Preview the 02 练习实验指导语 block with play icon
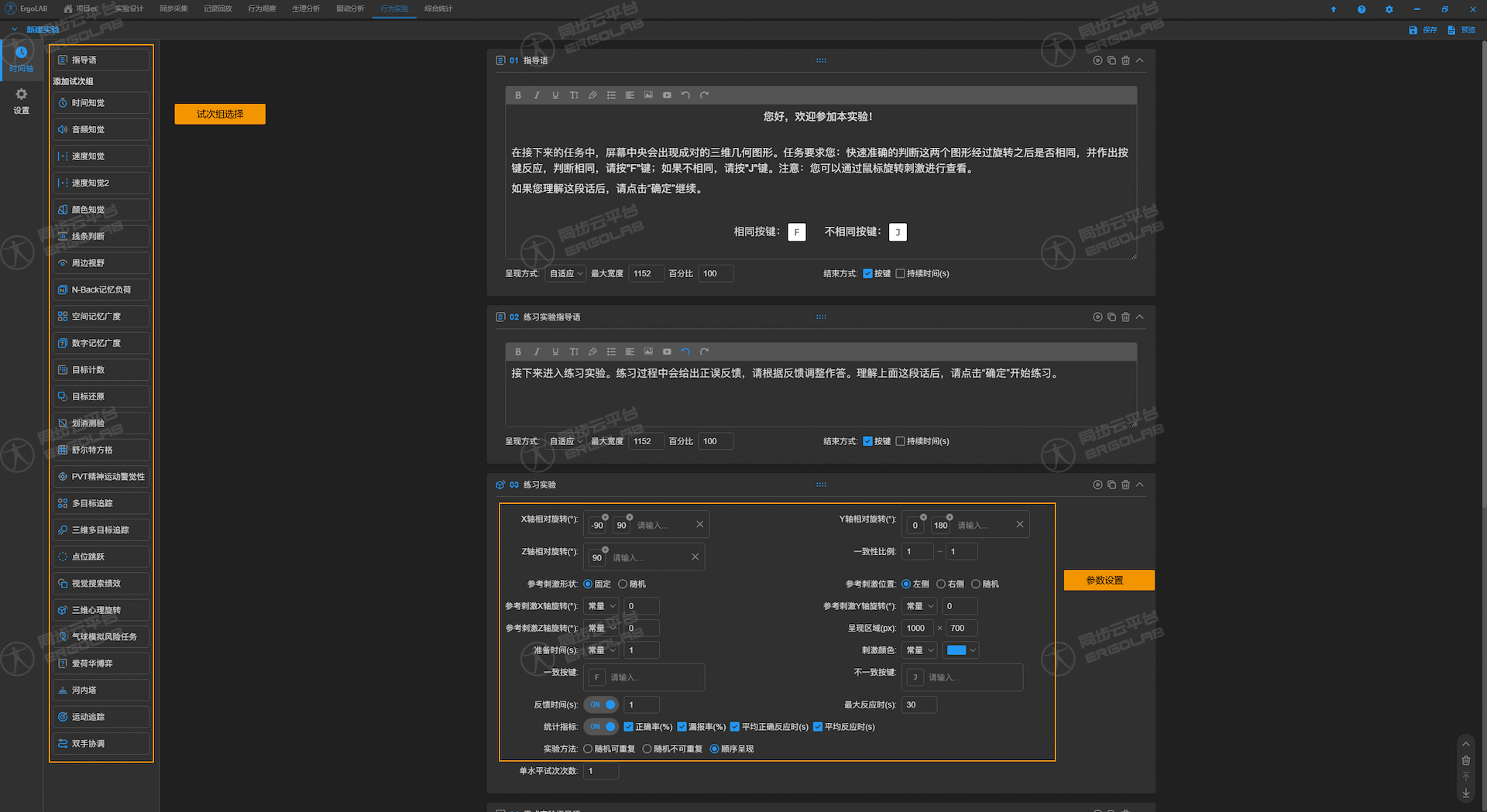The height and width of the screenshot is (812, 1487). point(1097,317)
